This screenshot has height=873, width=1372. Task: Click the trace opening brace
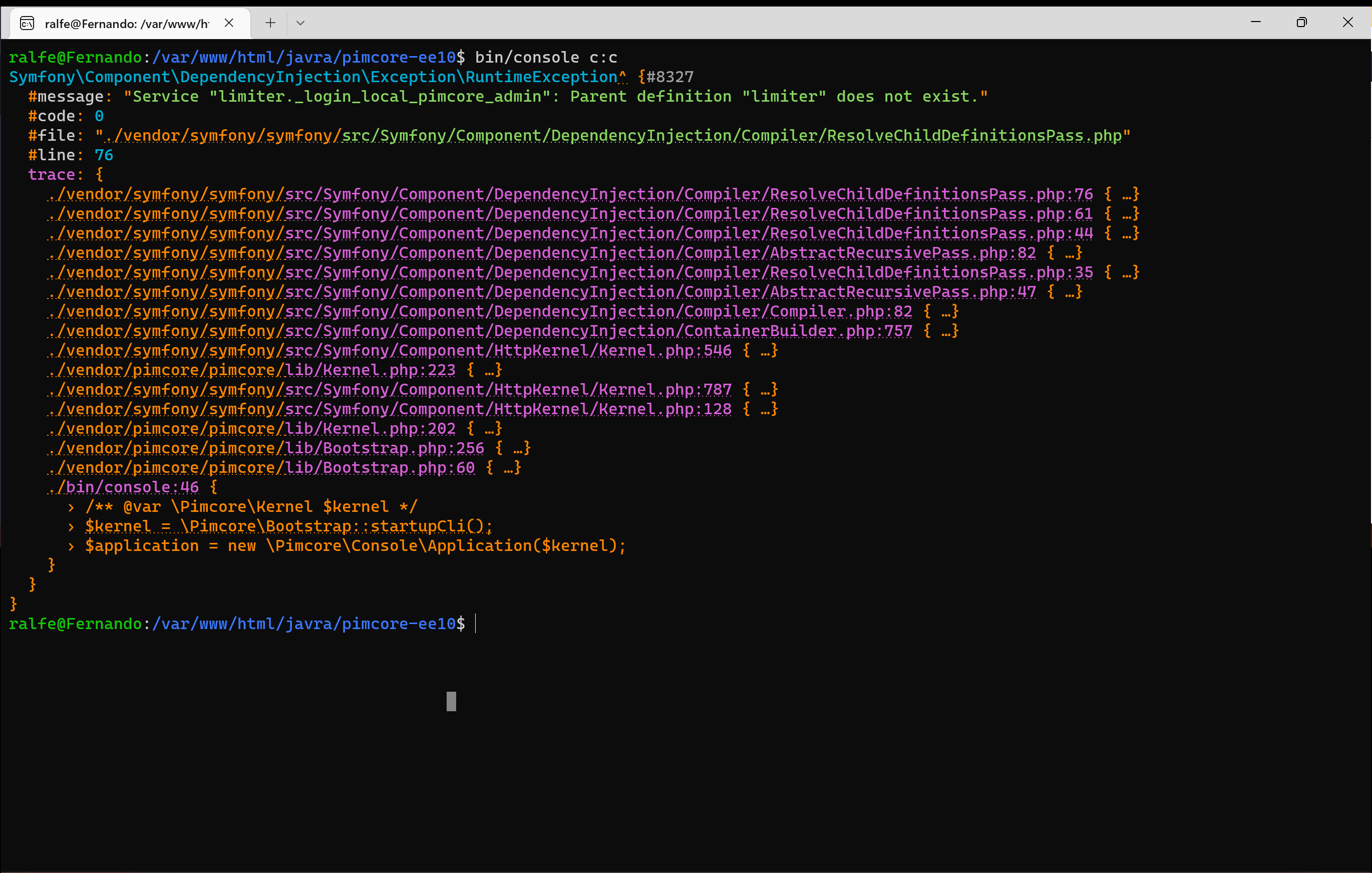click(100, 174)
